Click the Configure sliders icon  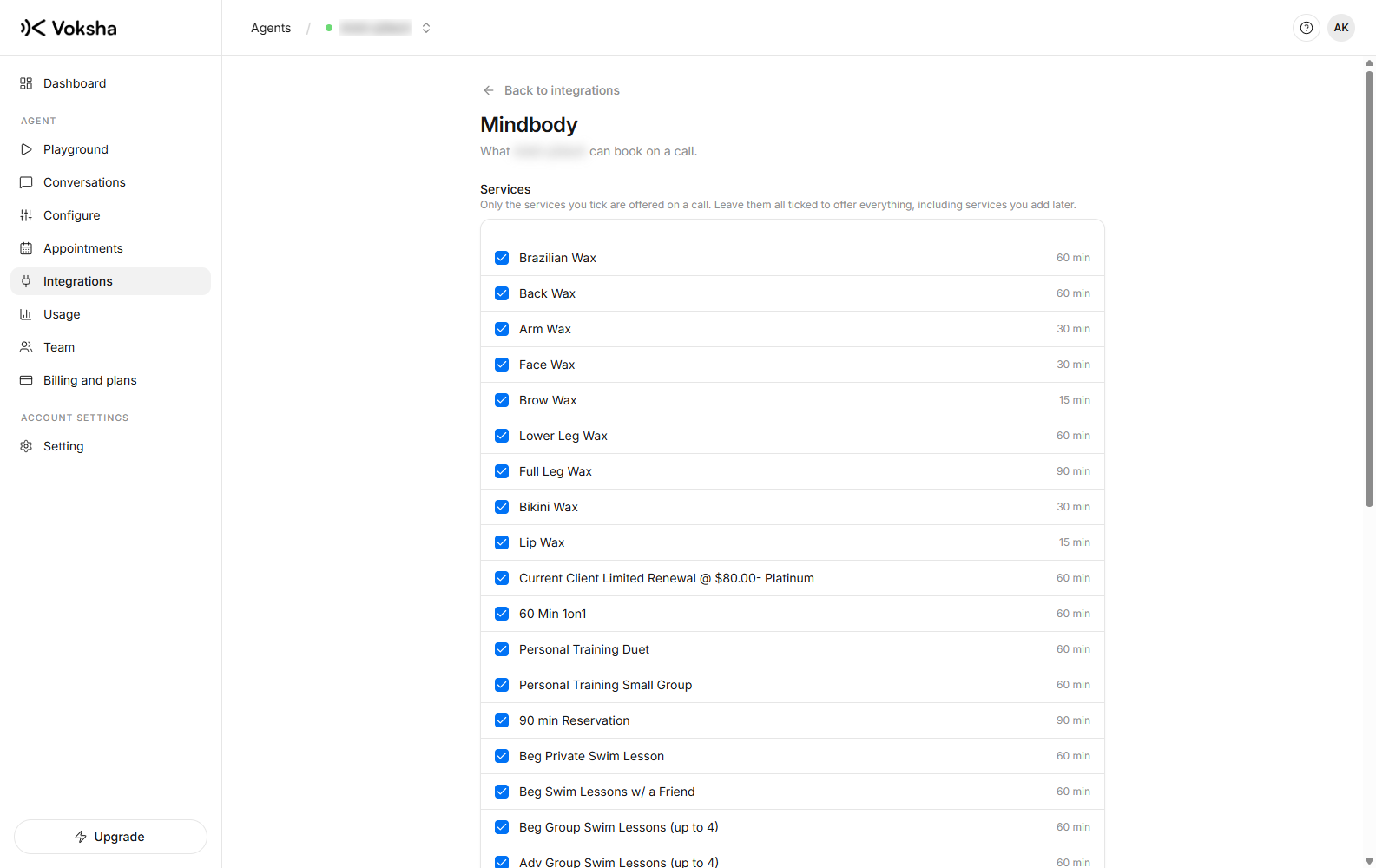[x=26, y=215]
